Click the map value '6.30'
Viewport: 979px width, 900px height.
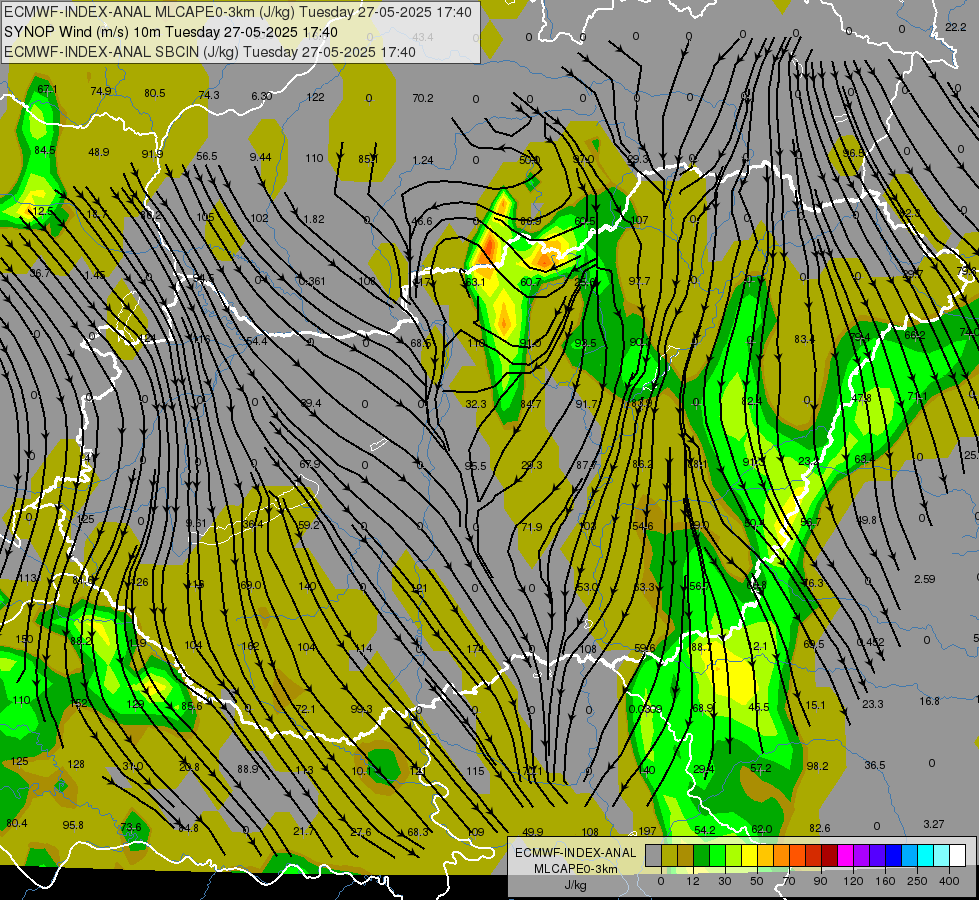tap(262, 96)
